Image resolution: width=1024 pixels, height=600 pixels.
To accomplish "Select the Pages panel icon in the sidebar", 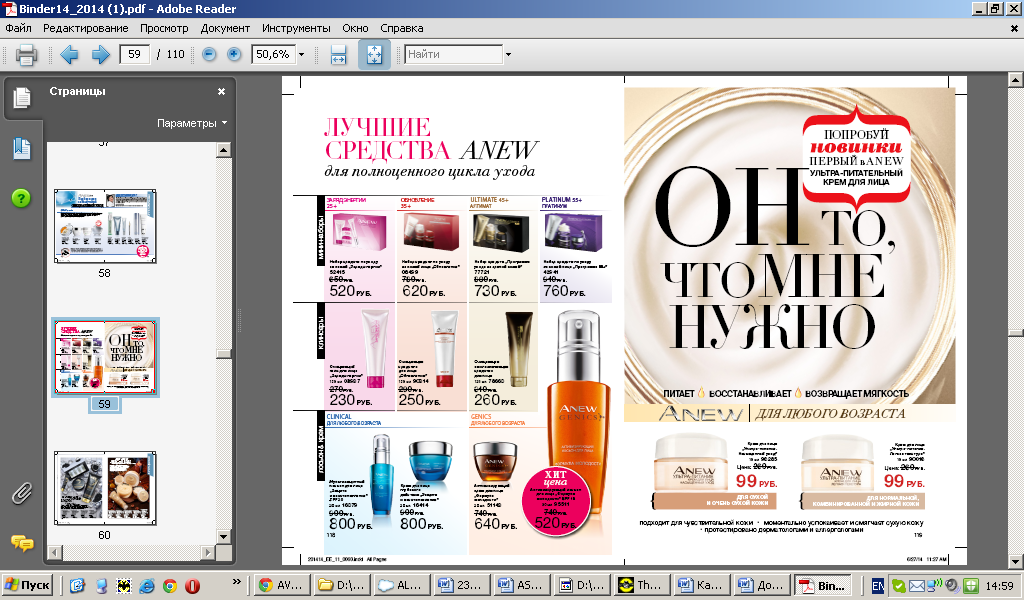I will [x=22, y=97].
